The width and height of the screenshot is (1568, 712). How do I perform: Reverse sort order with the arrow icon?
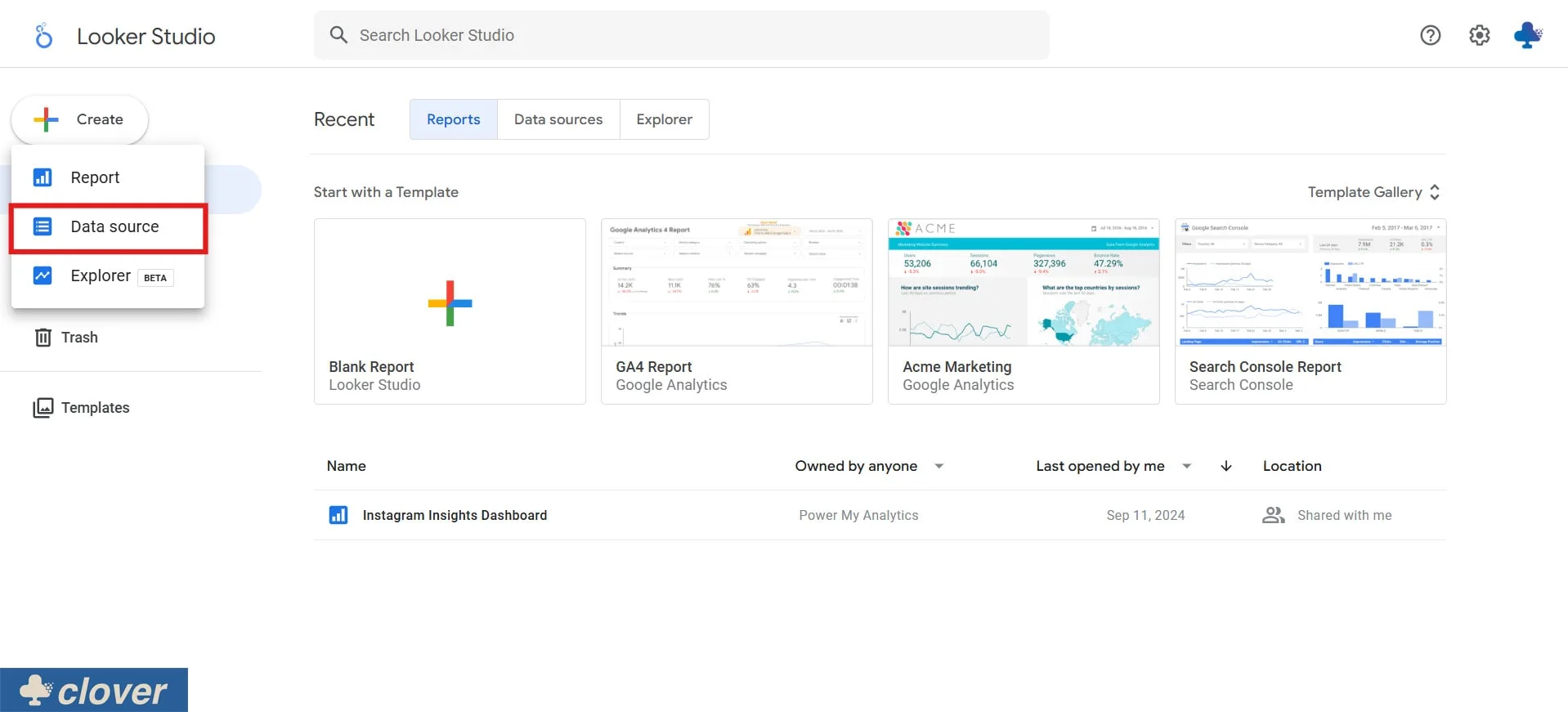point(1226,466)
